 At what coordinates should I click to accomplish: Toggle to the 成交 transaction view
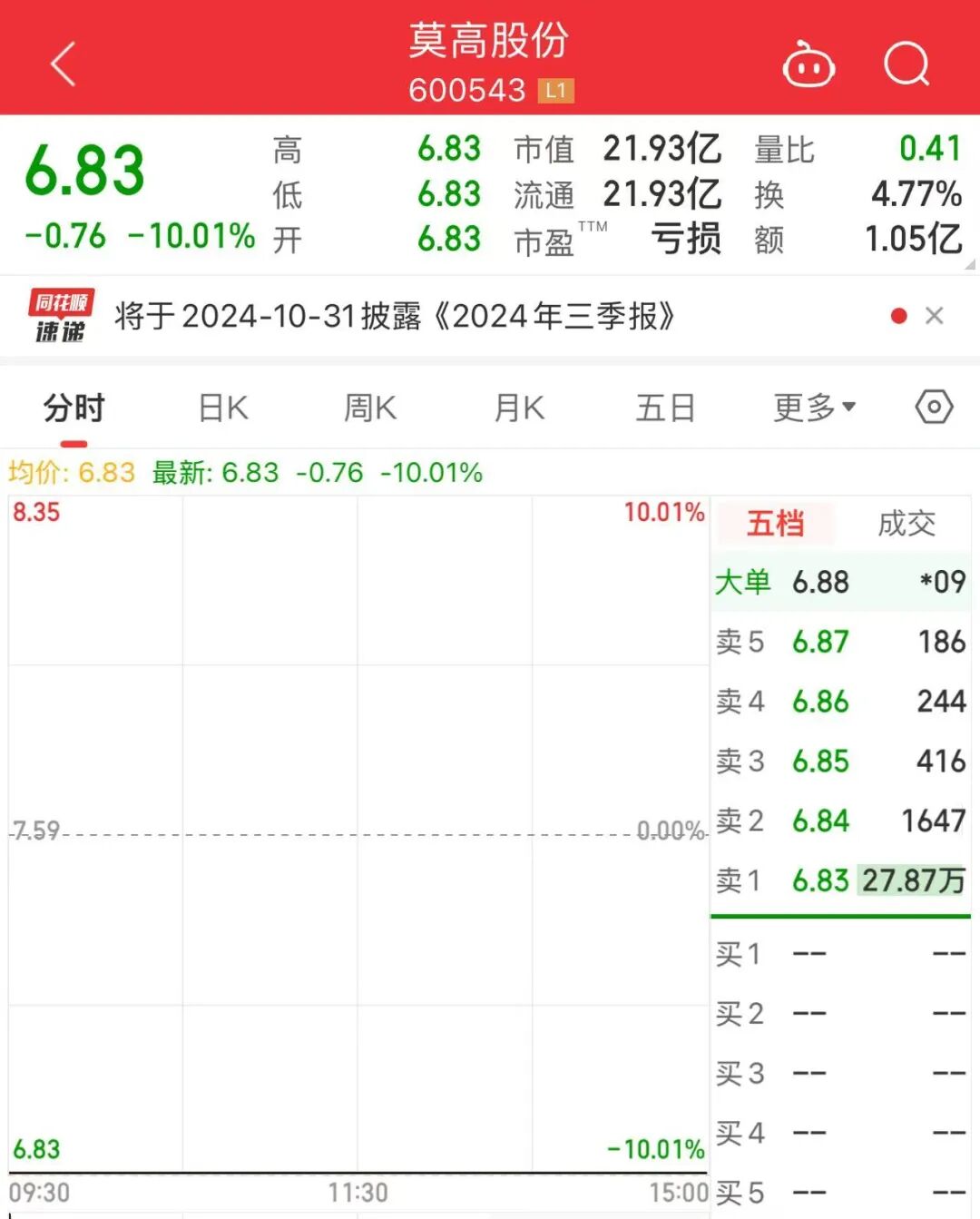[906, 524]
